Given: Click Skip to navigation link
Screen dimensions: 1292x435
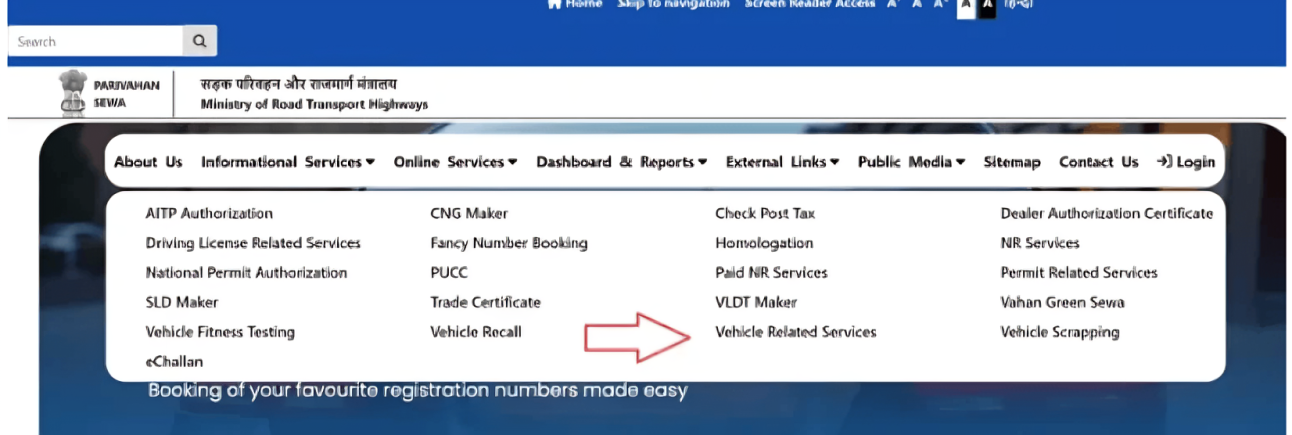Looking at the screenshot, I should tap(674, 4).
